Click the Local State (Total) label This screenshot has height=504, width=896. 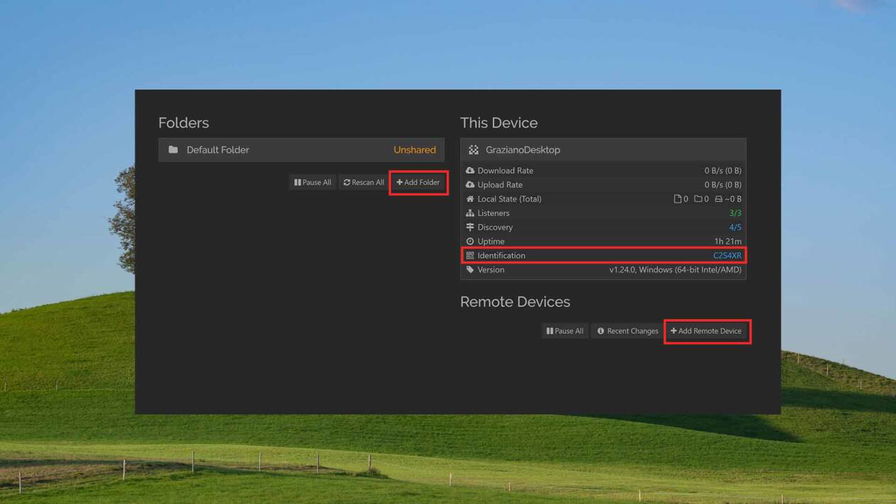tap(509, 199)
